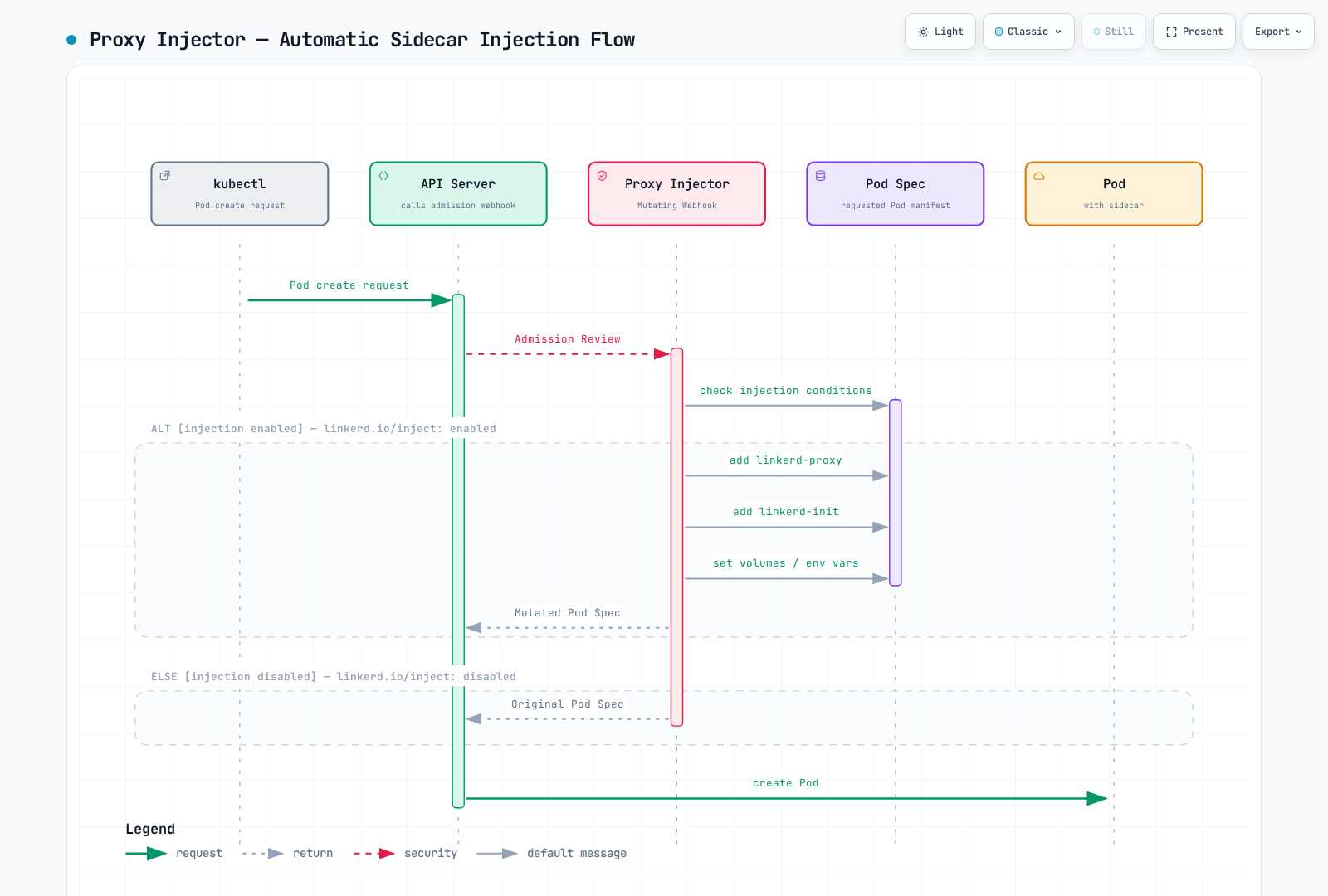This screenshot has width=1328, height=896.
Task: Click the Pod cloud icon
Action: 1039,176
